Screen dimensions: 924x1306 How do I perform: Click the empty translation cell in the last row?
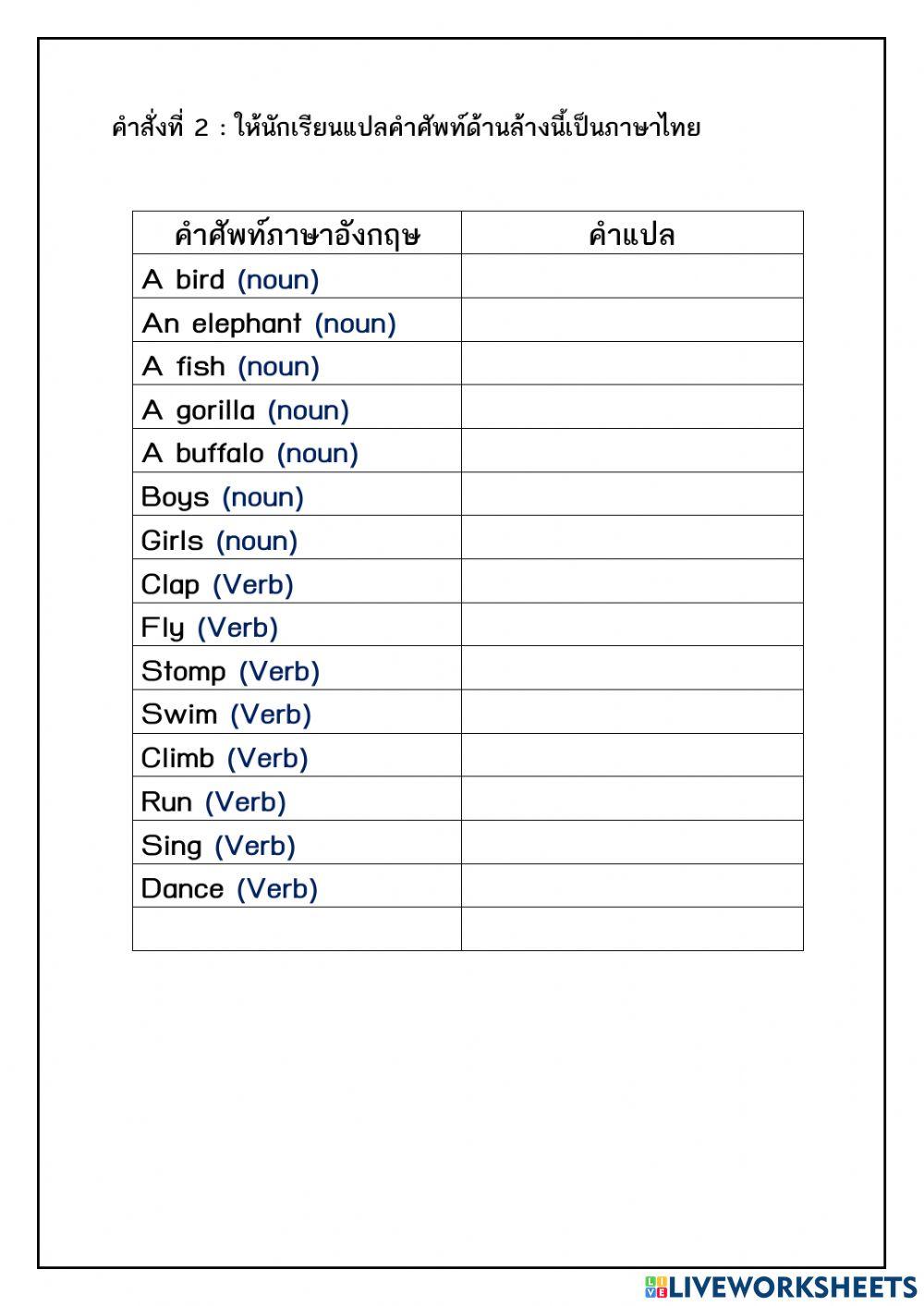(632, 929)
